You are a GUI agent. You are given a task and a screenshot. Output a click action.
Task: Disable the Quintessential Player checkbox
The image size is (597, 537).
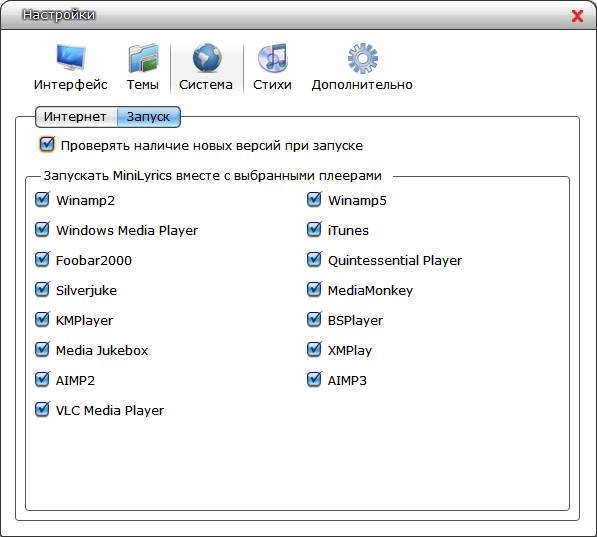[x=314, y=259]
